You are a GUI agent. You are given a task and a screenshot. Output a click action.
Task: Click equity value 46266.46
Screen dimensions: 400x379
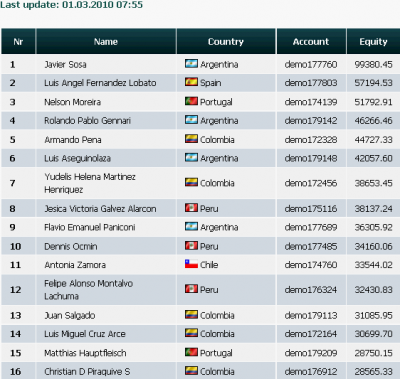pos(373,121)
